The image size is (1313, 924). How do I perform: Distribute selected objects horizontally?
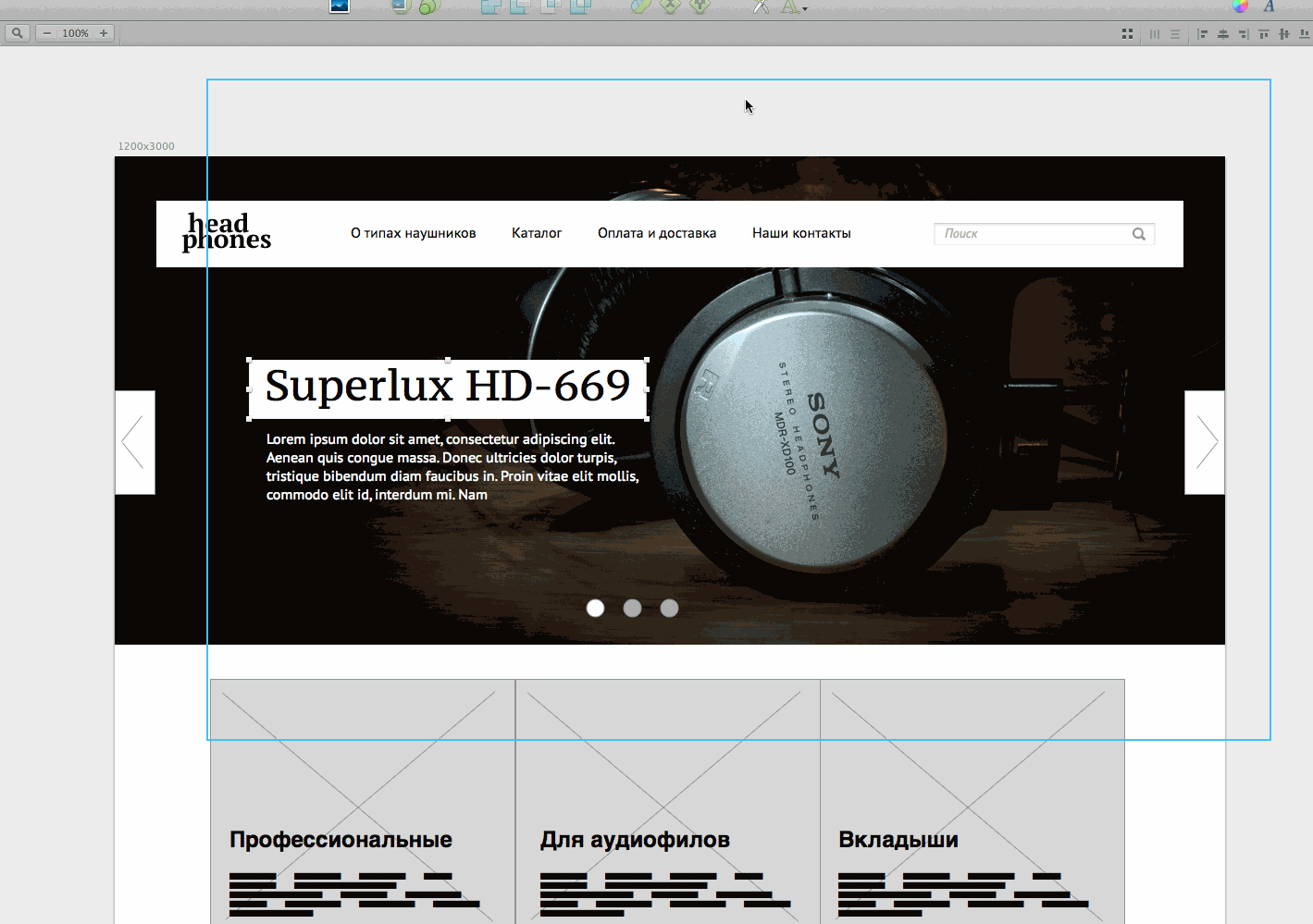pyautogui.click(x=1155, y=34)
